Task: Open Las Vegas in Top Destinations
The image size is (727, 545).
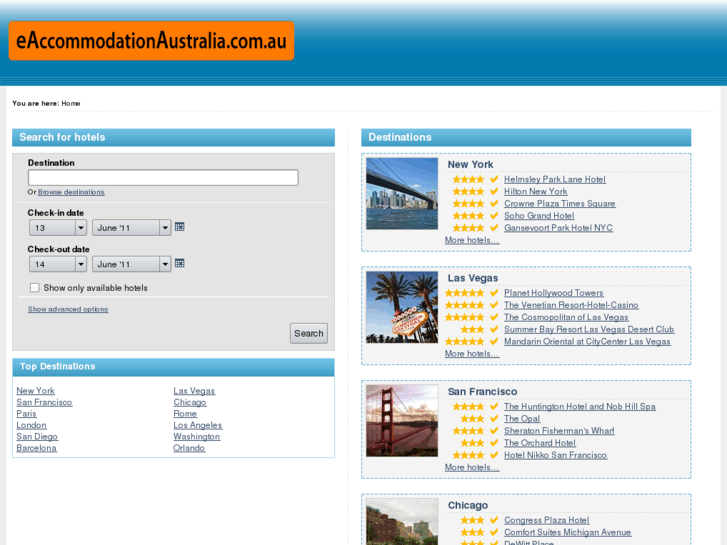Action: point(194,391)
